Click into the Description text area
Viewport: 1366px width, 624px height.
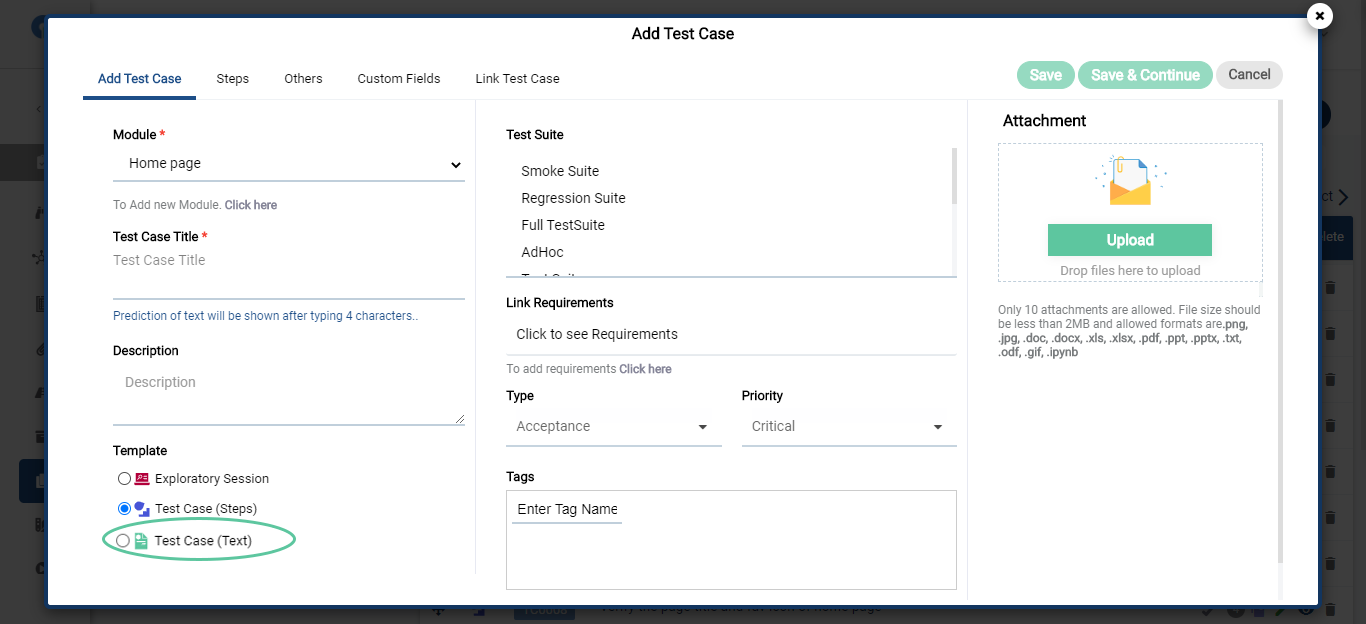click(x=289, y=397)
